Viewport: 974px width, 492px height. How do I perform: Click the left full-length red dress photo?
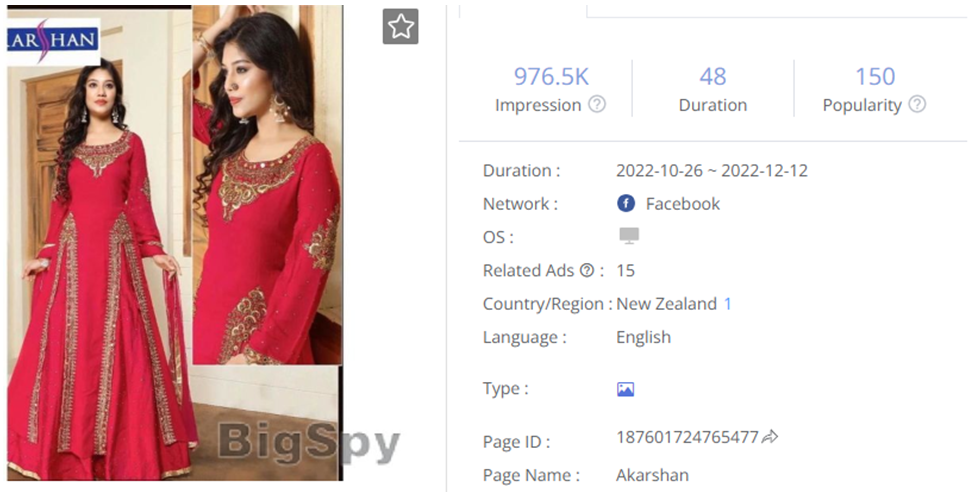[99, 273]
